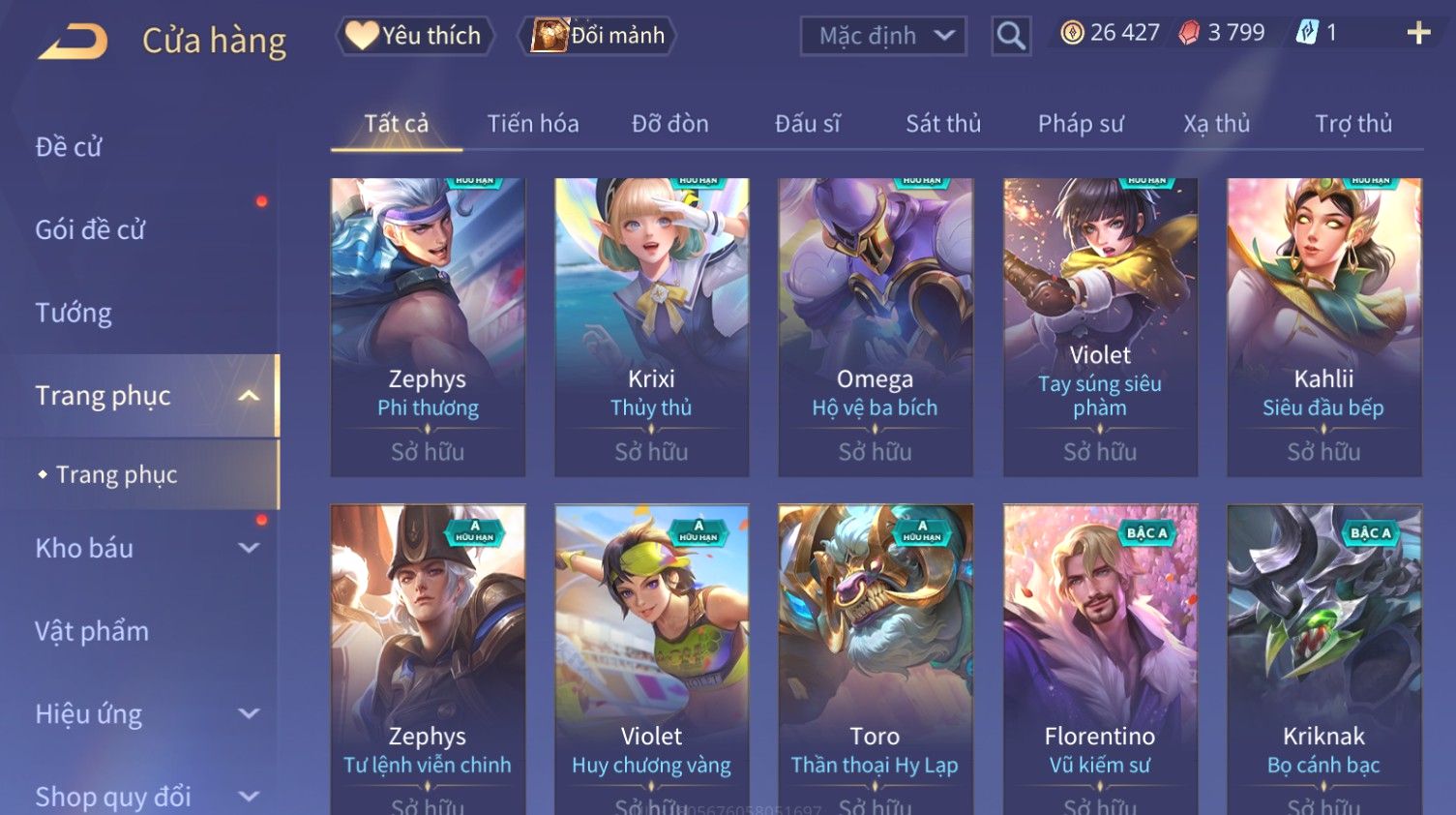Switch to the Pháp sư tab
The width and height of the screenshot is (1456, 815).
[1081, 124]
